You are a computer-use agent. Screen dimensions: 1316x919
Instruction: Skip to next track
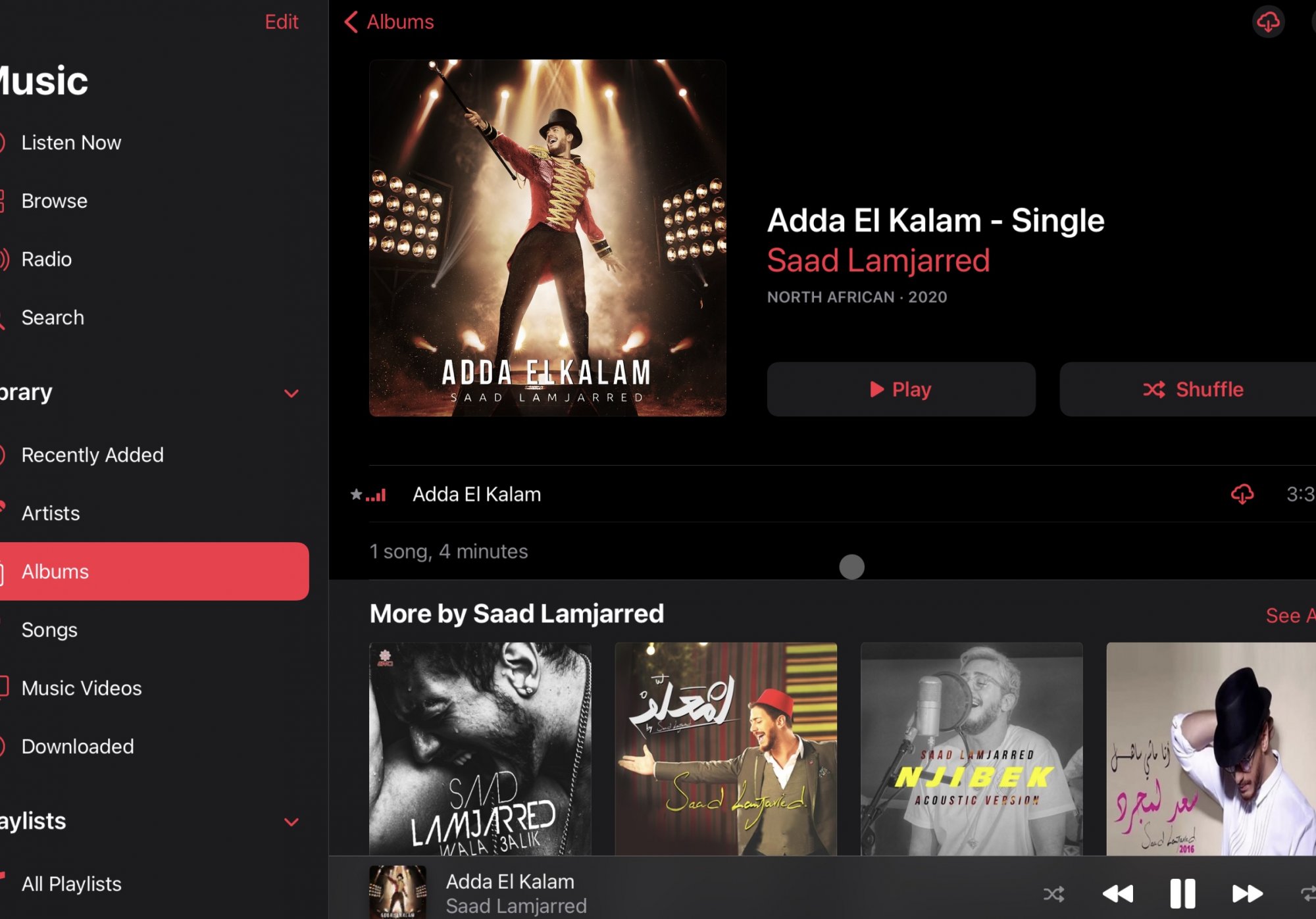tap(1247, 893)
